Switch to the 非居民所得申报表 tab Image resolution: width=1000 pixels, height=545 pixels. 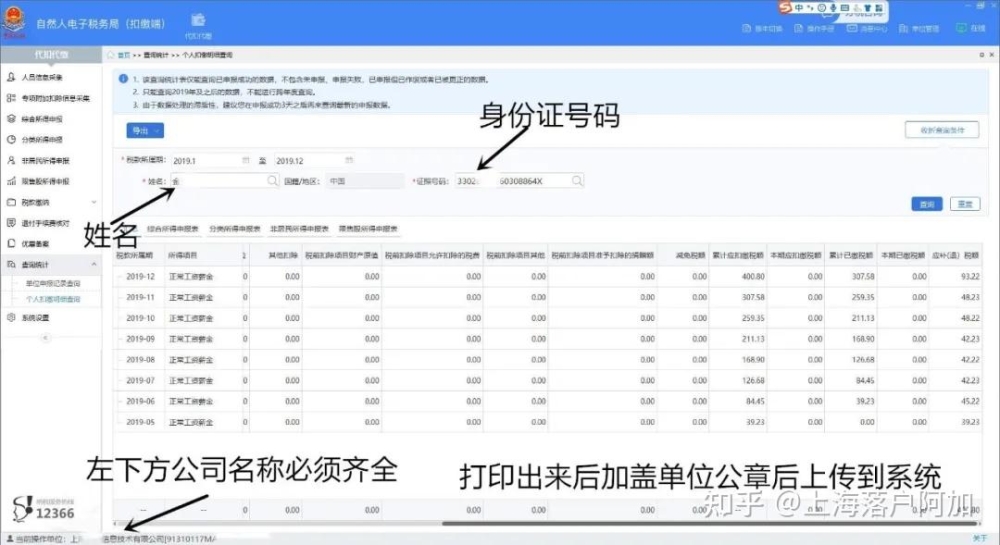[299, 229]
